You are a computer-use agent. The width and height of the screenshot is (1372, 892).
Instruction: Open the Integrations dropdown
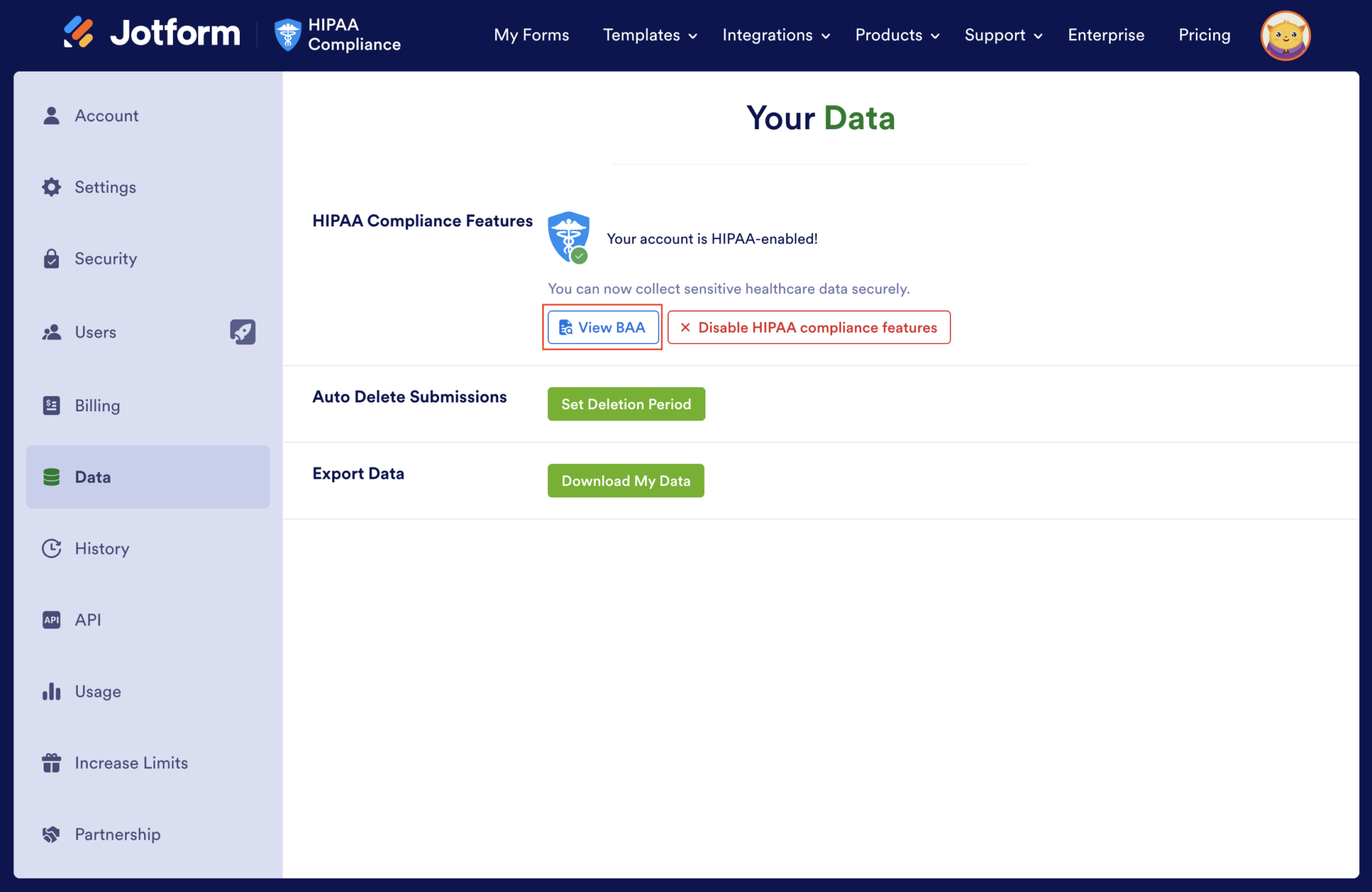coord(775,35)
